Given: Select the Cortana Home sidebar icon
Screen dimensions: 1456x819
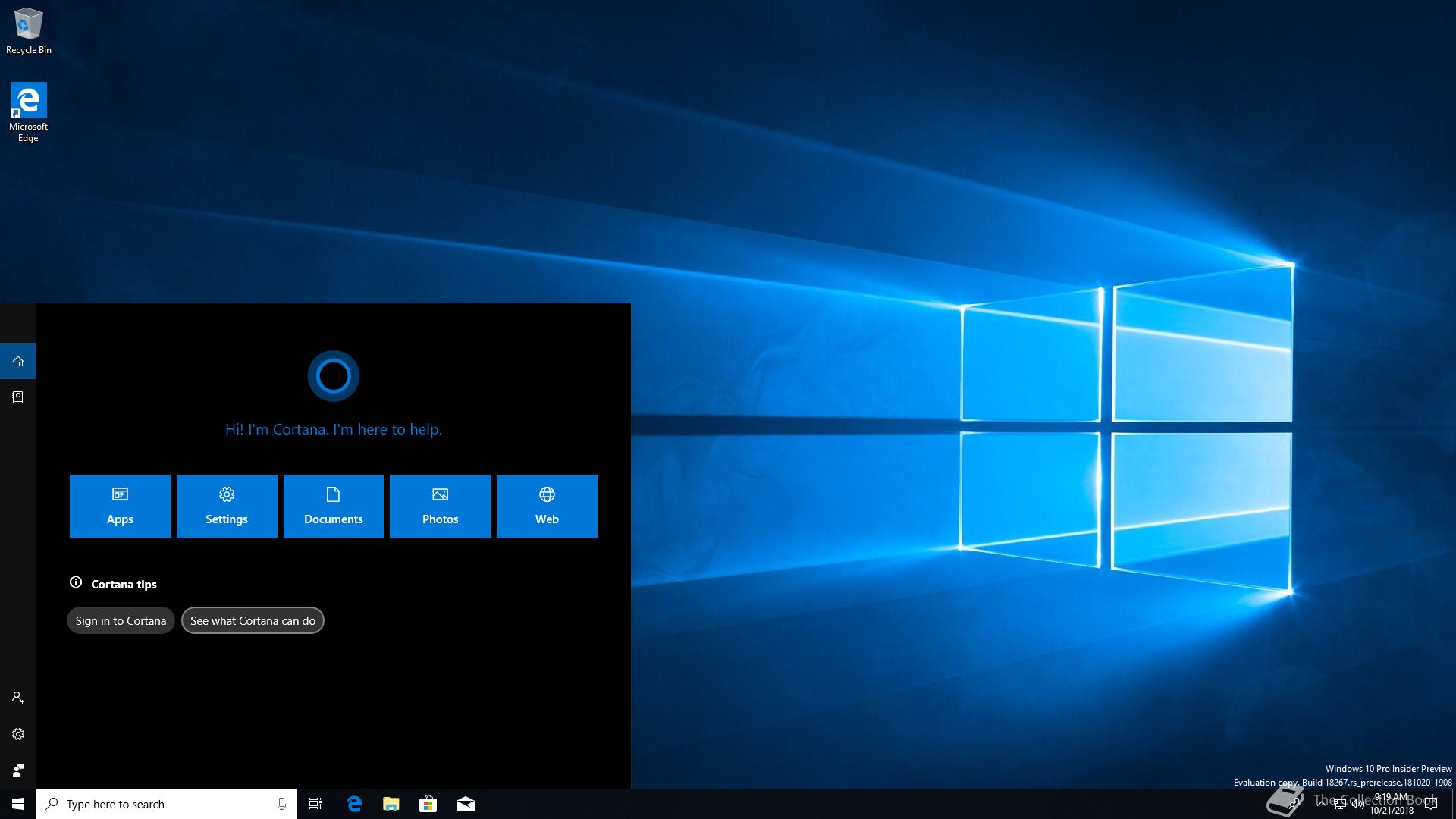Looking at the screenshot, I should coord(18,361).
